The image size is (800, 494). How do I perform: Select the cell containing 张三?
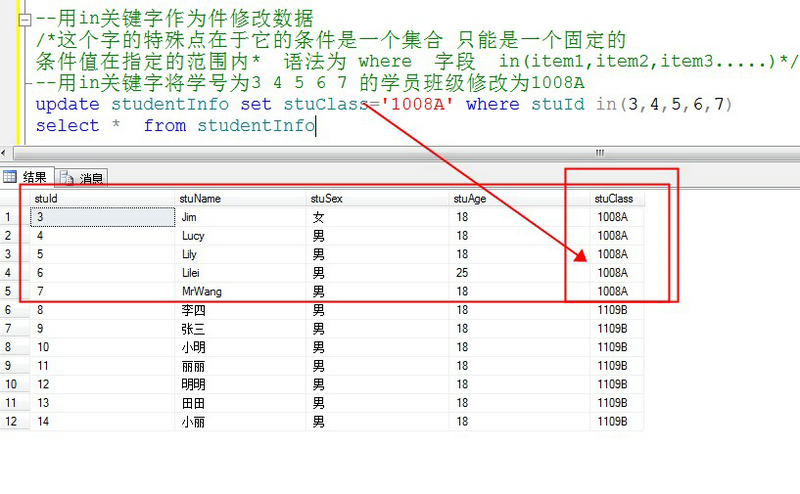coord(241,329)
